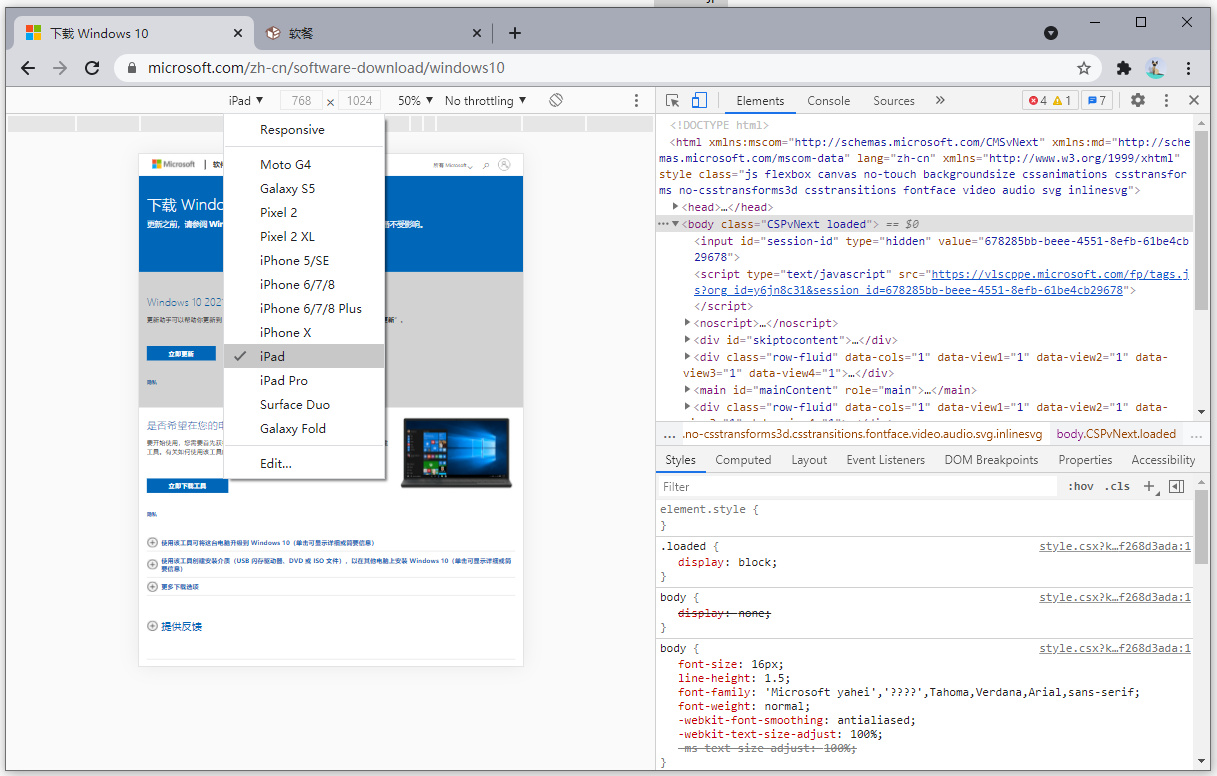Expand the main#mainContent DOM node

coord(688,390)
